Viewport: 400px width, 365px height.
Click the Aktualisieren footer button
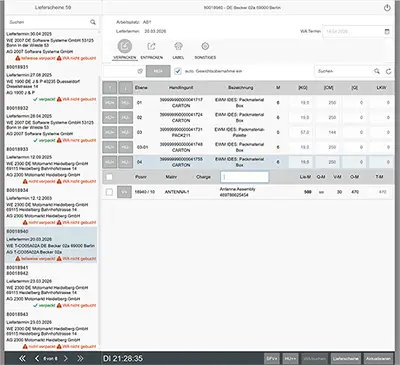[x=378, y=359]
